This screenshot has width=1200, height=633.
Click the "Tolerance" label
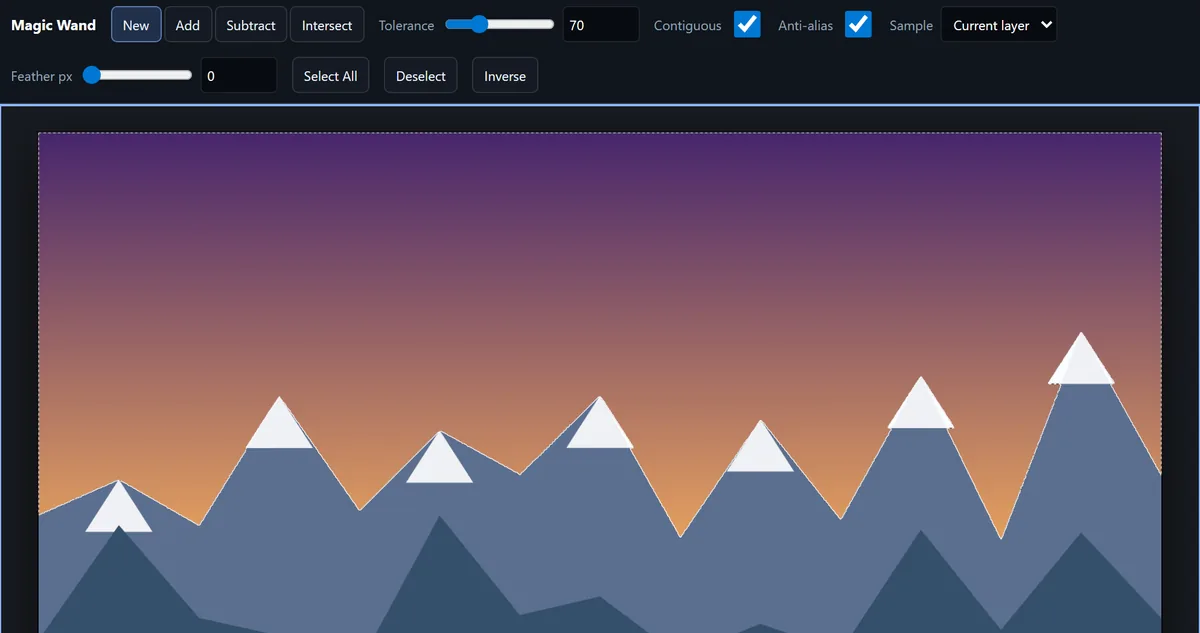click(x=406, y=26)
